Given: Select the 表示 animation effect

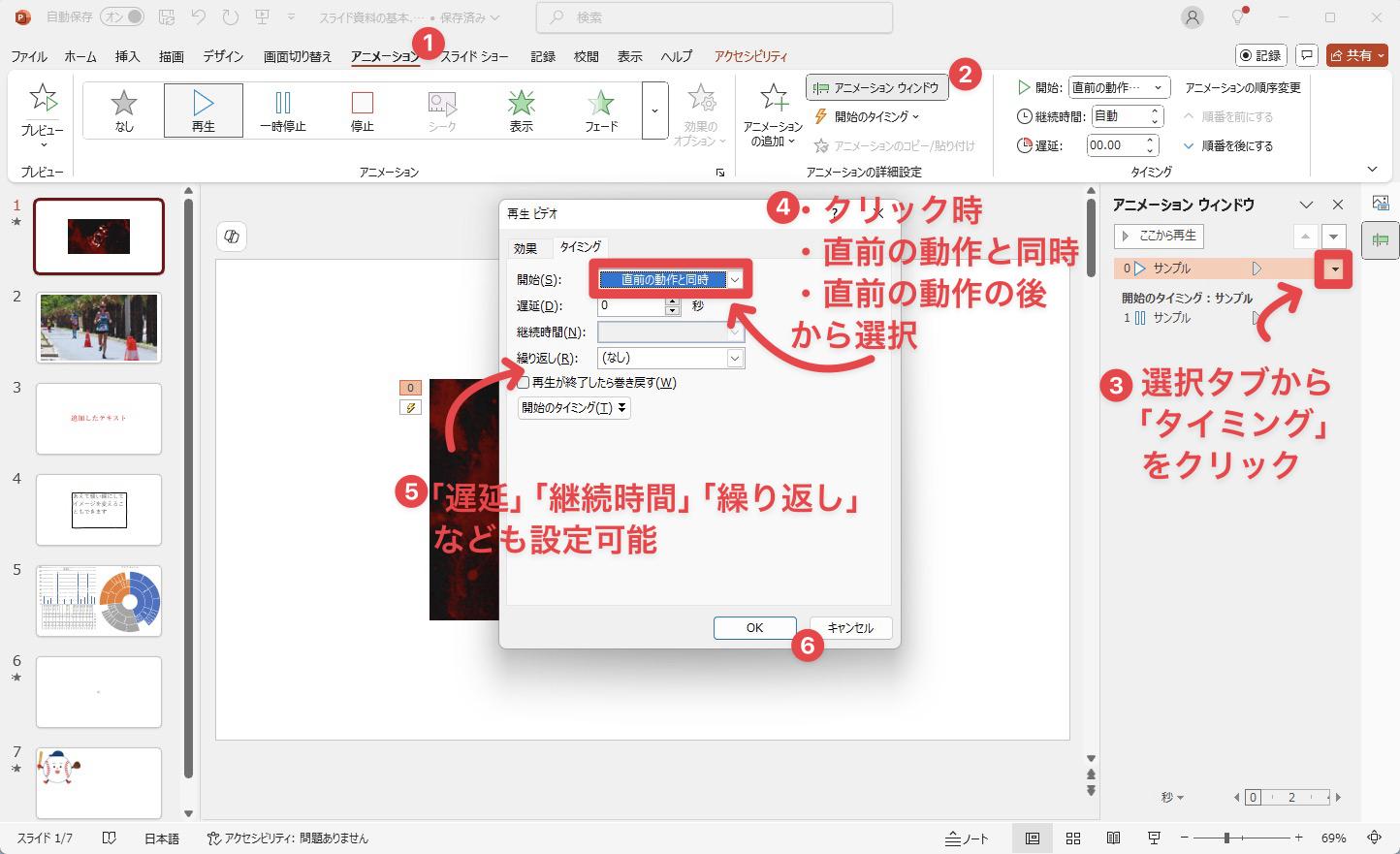Looking at the screenshot, I should pos(522,110).
